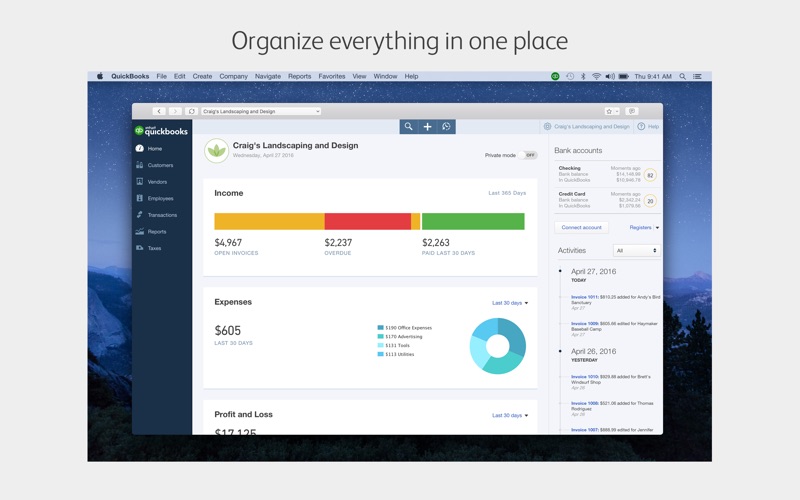
Task: Open Invoice 1011 link in Activities
Action: click(x=584, y=297)
